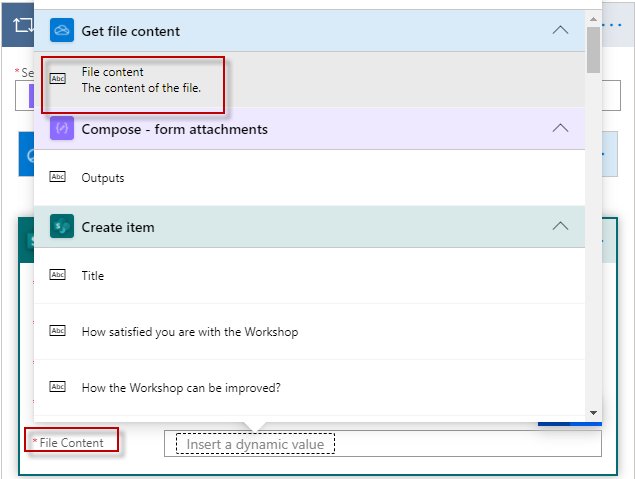This screenshot has width=635, height=479.
Task: Collapse the Get file content section
Action: pyautogui.click(x=561, y=31)
